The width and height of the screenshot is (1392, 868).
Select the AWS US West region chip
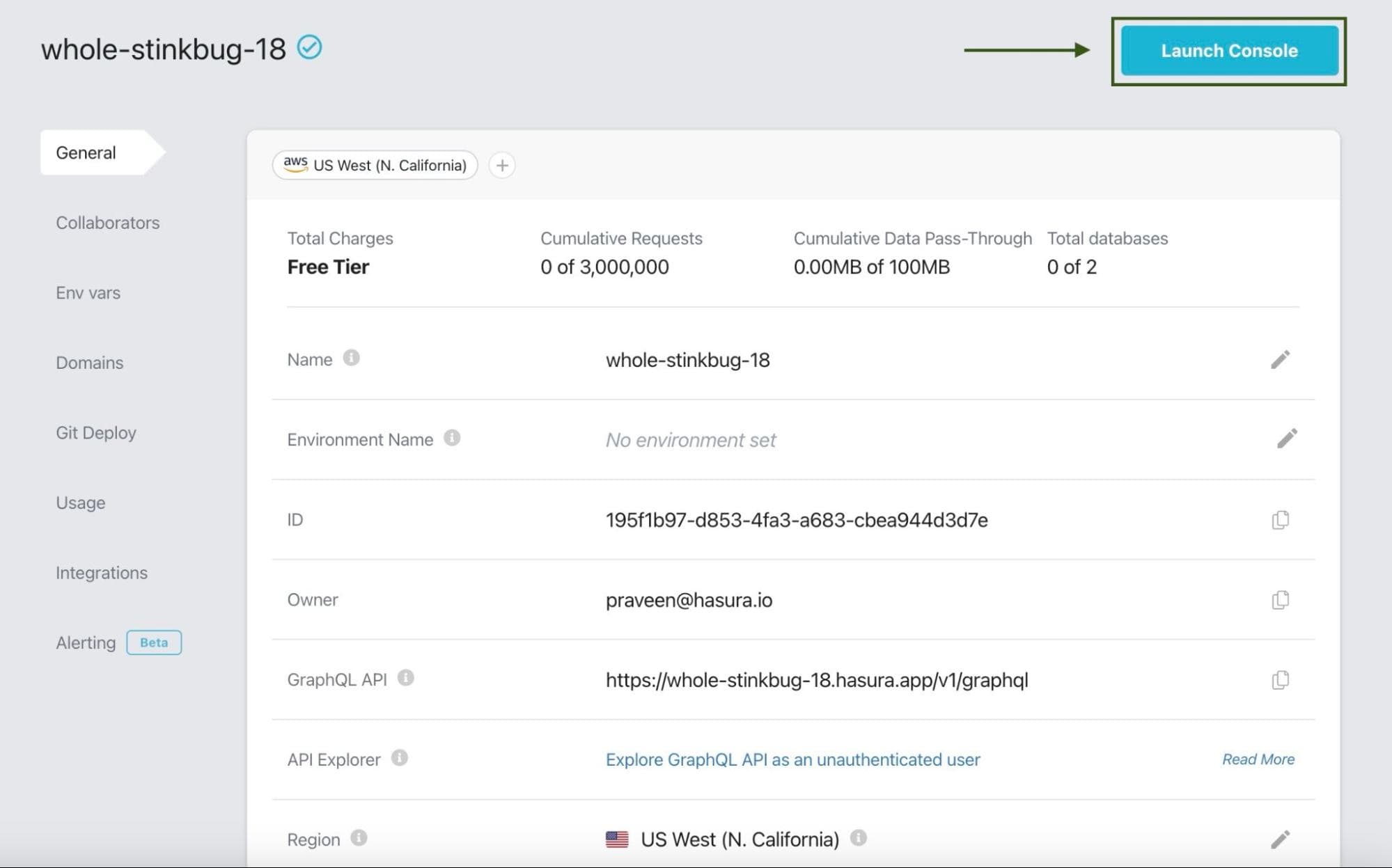[375, 166]
